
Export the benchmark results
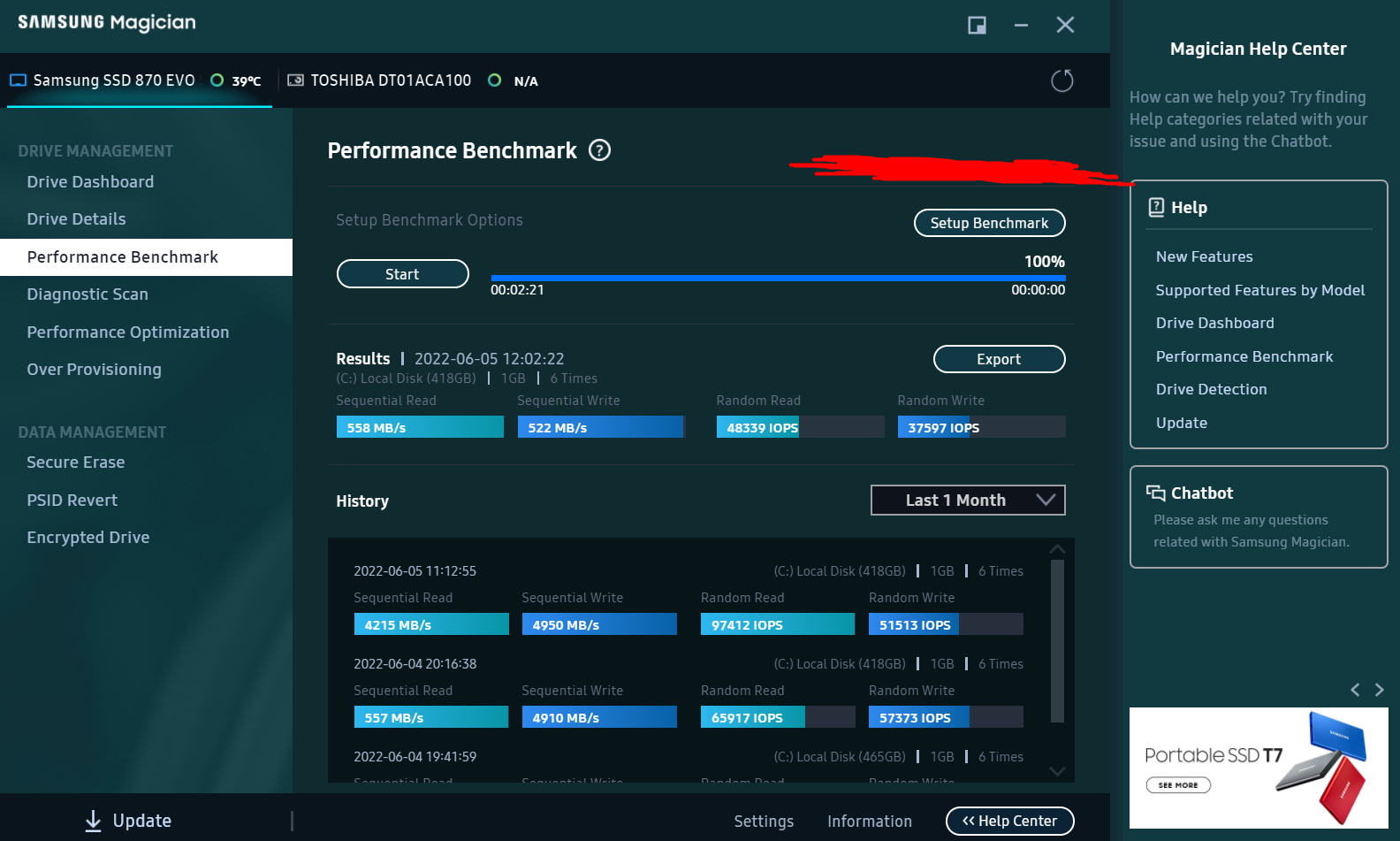pos(999,359)
